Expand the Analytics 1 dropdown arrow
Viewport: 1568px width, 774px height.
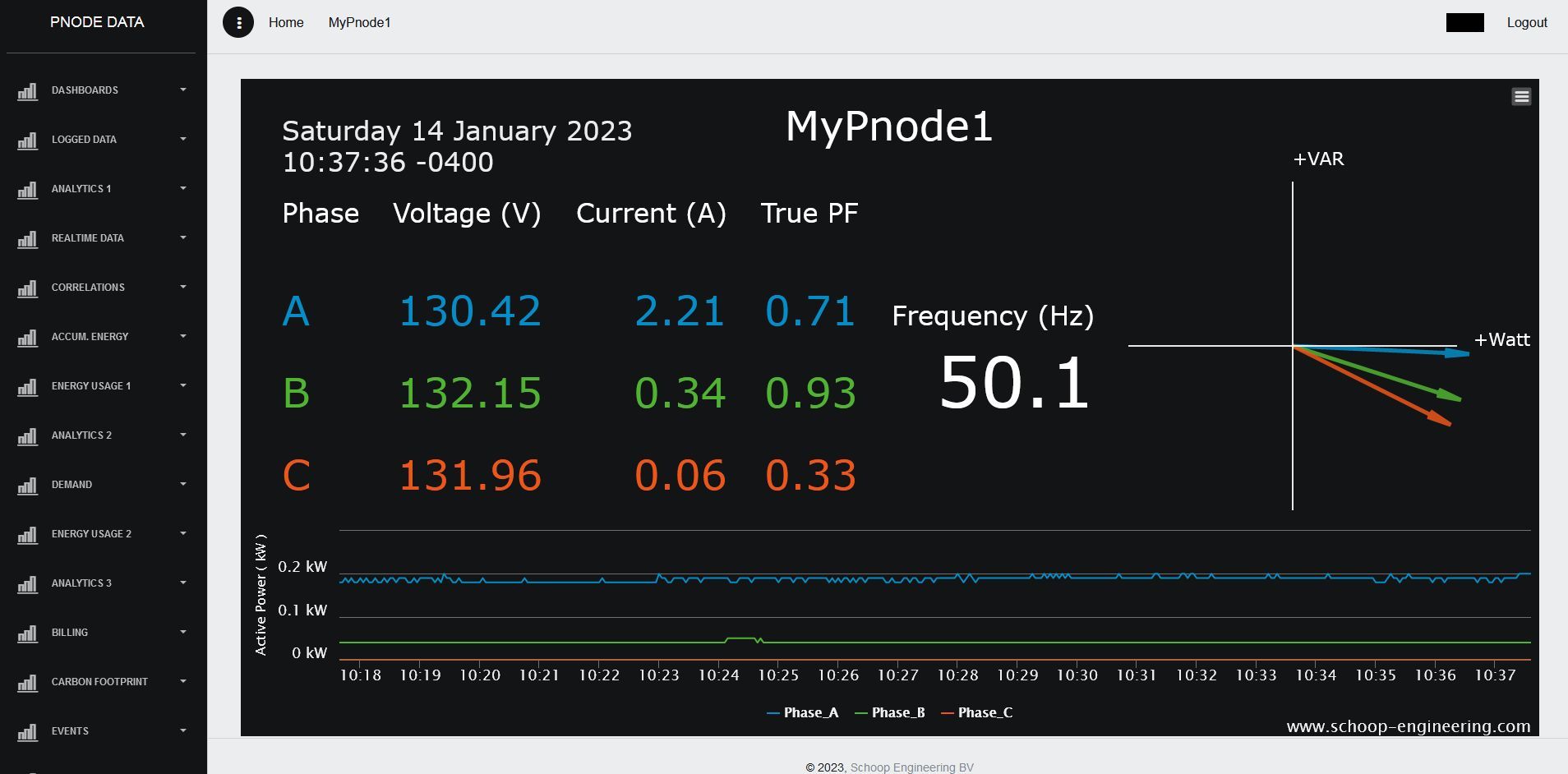pyautogui.click(x=183, y=188)
